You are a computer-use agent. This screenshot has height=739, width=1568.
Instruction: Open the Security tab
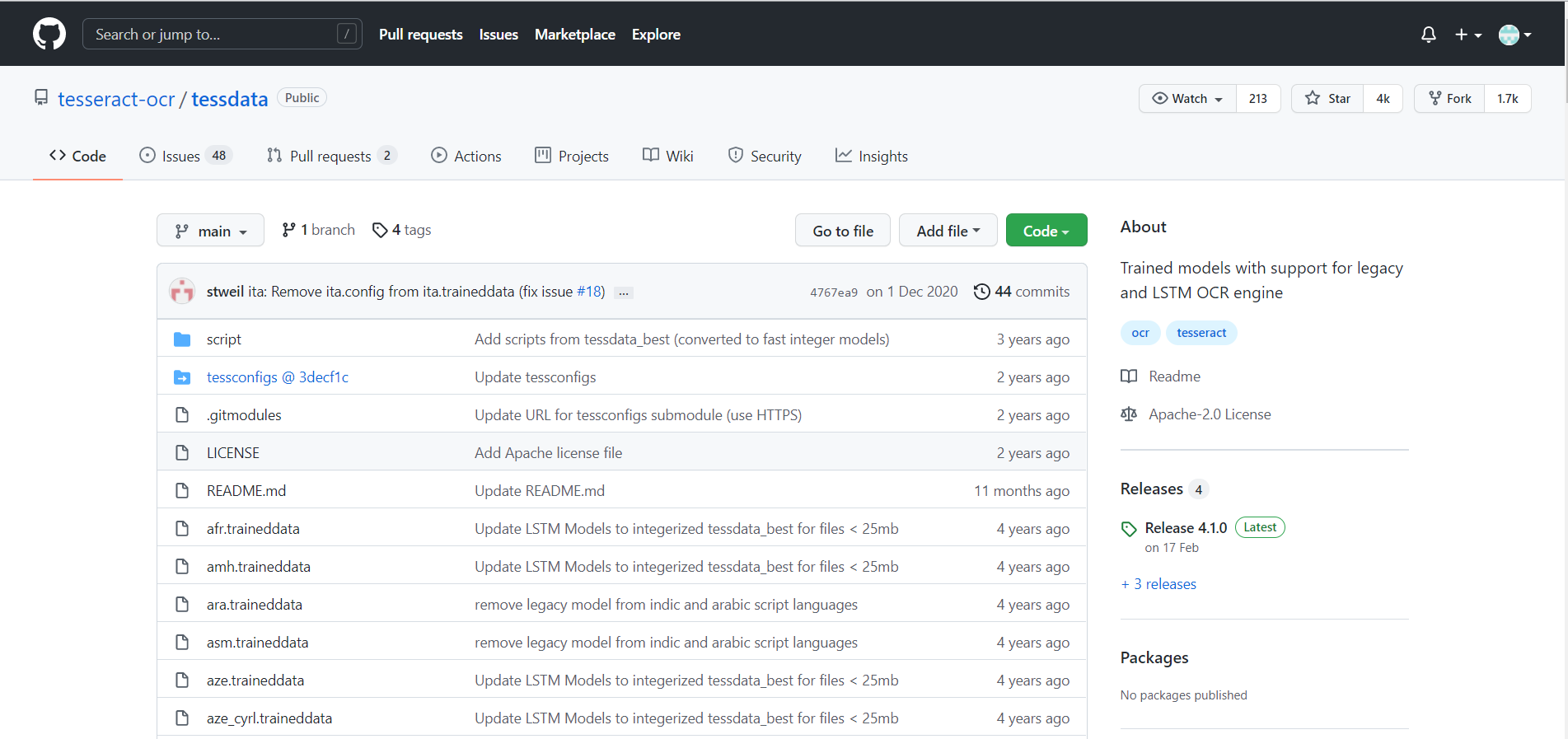pos(765,156)
